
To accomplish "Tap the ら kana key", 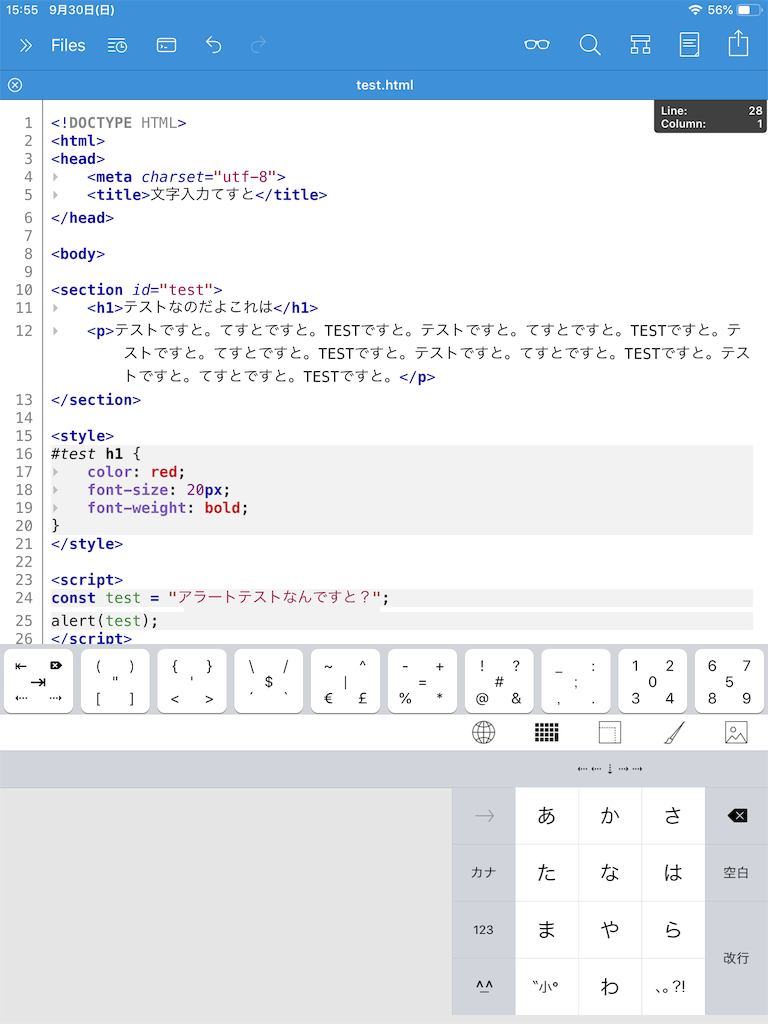I will pos(673,930).
